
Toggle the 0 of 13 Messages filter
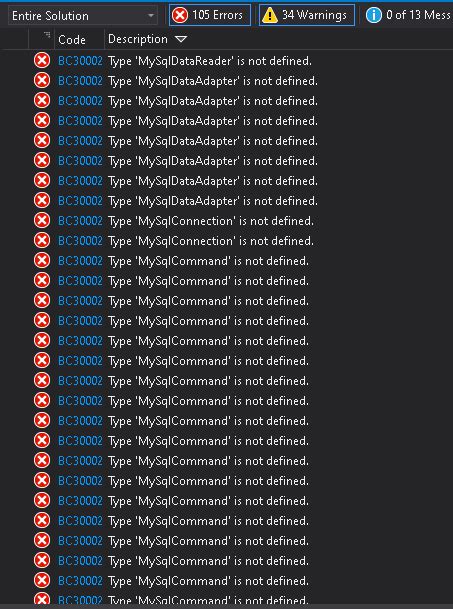(x=408, y=15)
